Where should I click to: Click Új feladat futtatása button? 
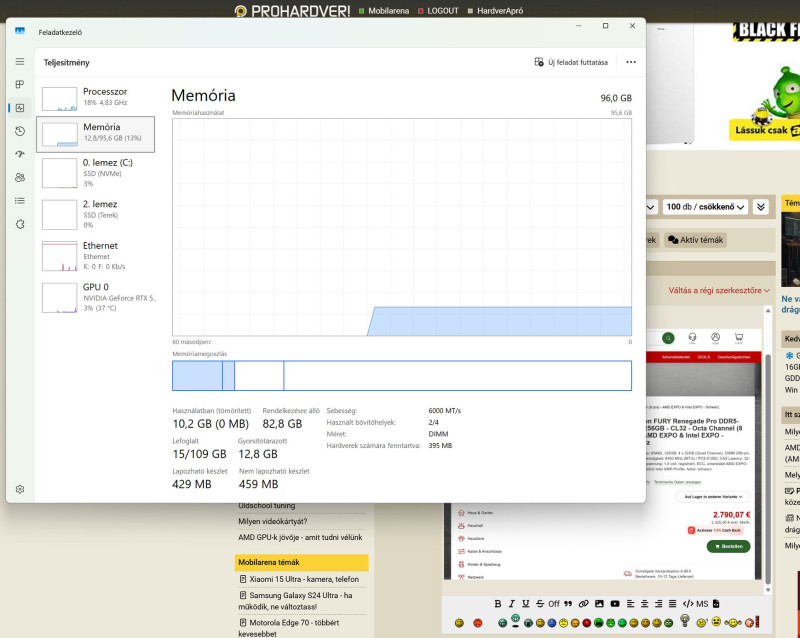[571, 62]
